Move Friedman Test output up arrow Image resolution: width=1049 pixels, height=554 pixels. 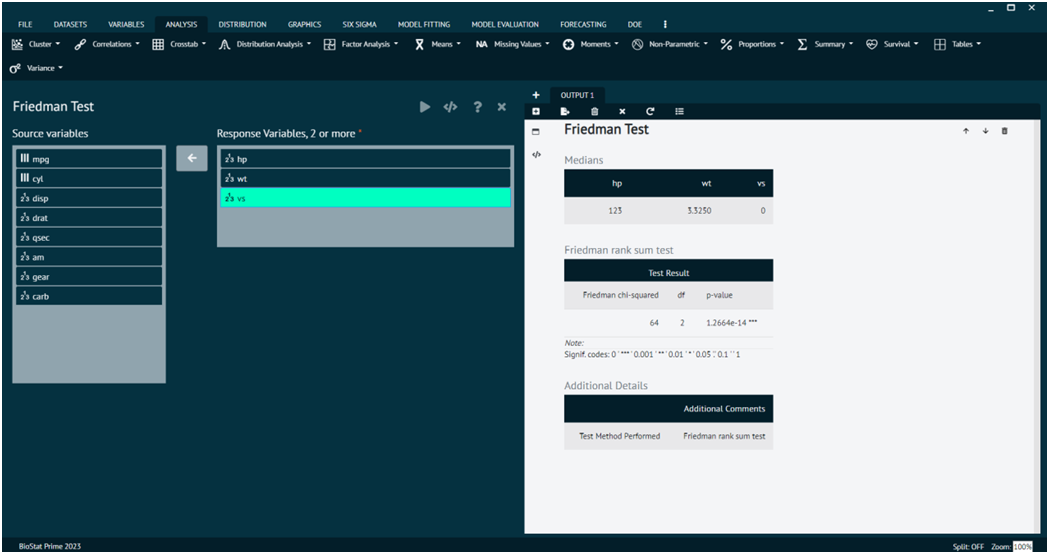966,131
